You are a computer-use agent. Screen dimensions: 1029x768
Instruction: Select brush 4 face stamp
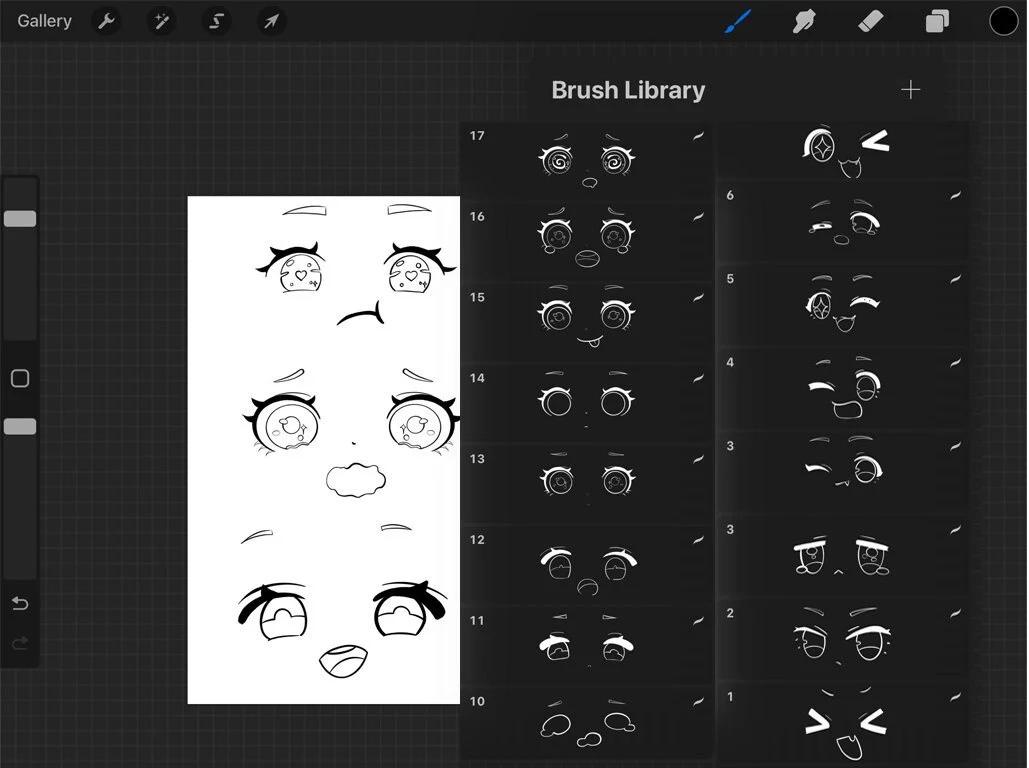(844, 390)
